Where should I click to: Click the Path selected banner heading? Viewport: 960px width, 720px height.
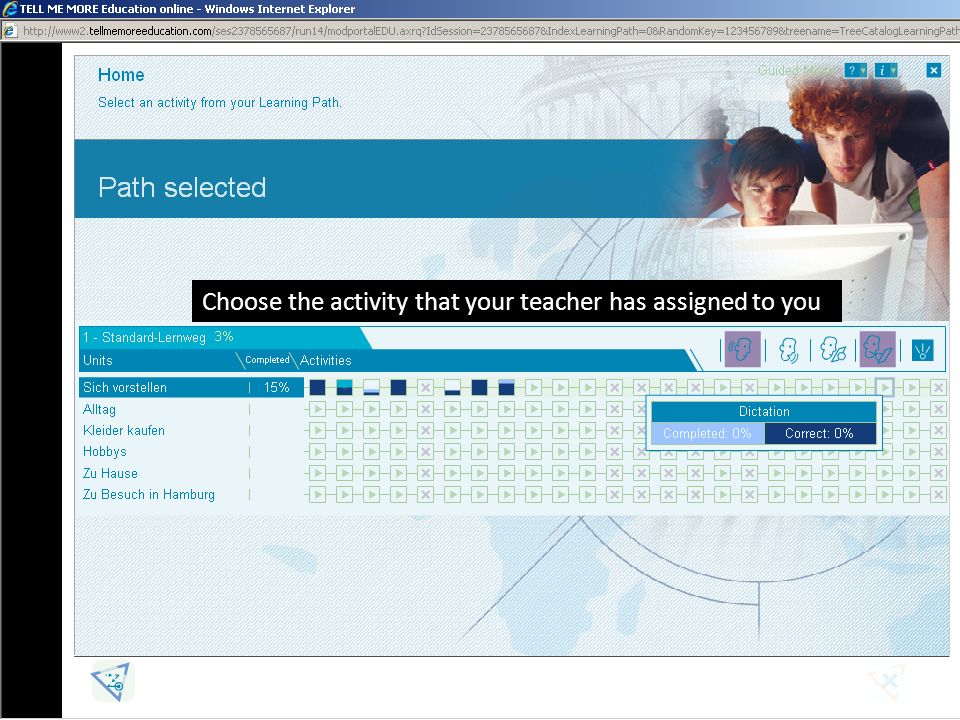182,187
